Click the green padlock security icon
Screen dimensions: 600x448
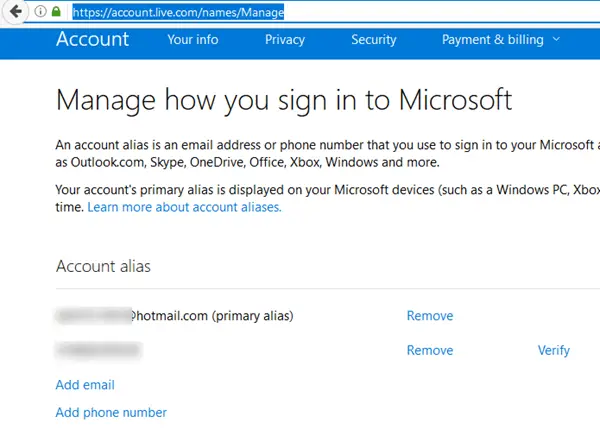click(x=56, y=13)
